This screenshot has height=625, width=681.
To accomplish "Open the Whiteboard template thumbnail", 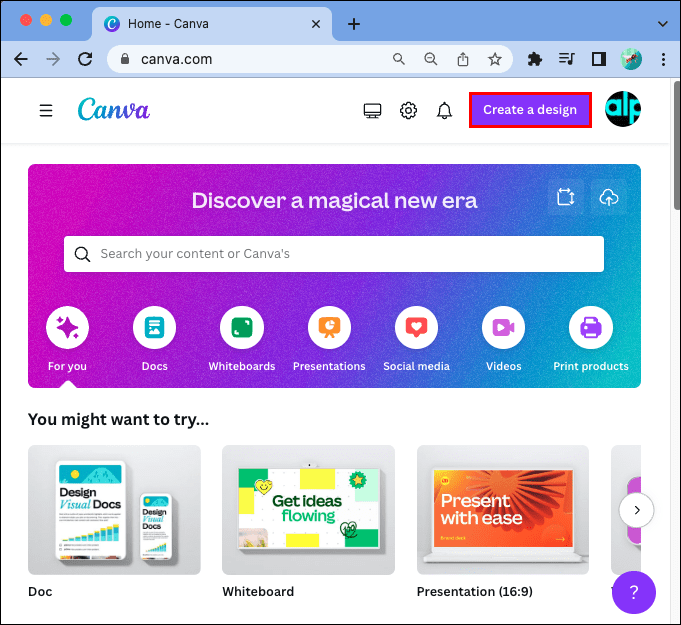I will click(x=308, y=510).
